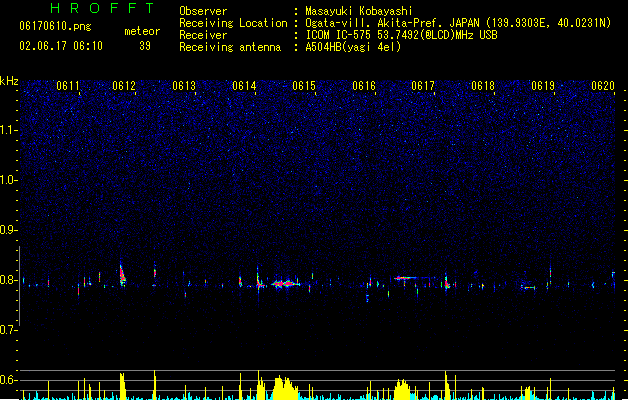
Task: Click the Receiving Location label
Action: click(233, 23)
